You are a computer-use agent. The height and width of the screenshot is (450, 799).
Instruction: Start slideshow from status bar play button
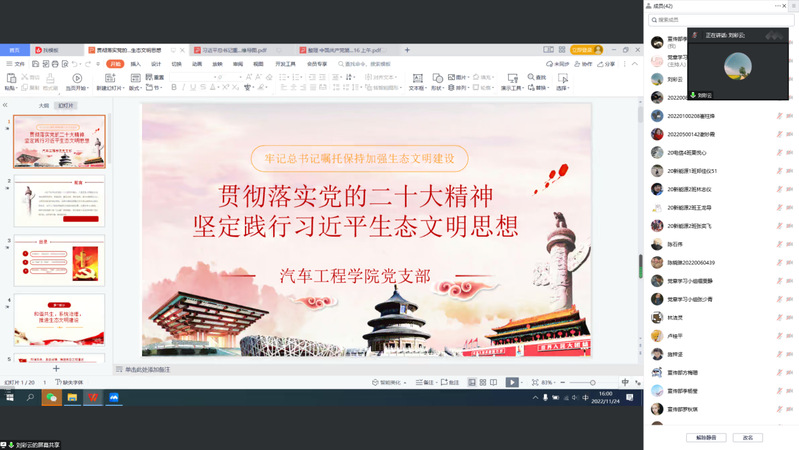[511, 382]
